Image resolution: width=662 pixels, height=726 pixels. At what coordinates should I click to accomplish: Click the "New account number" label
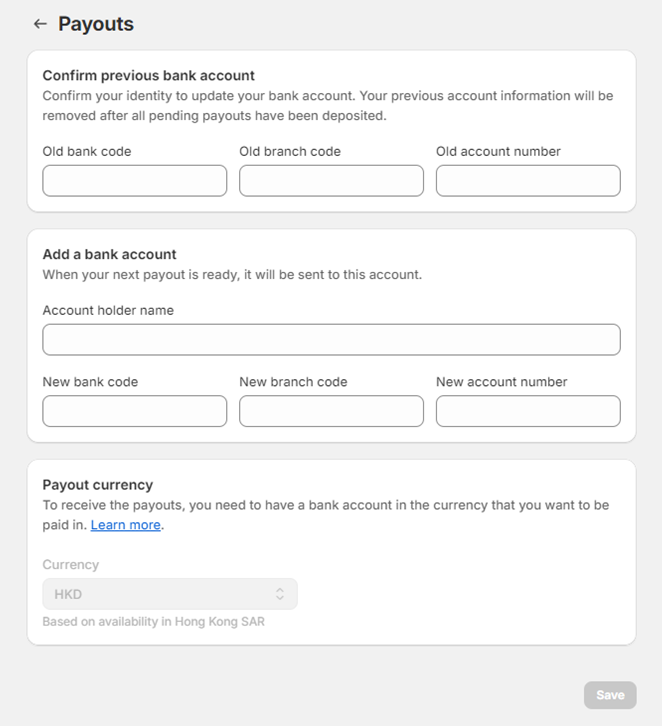tap(501, 382)
